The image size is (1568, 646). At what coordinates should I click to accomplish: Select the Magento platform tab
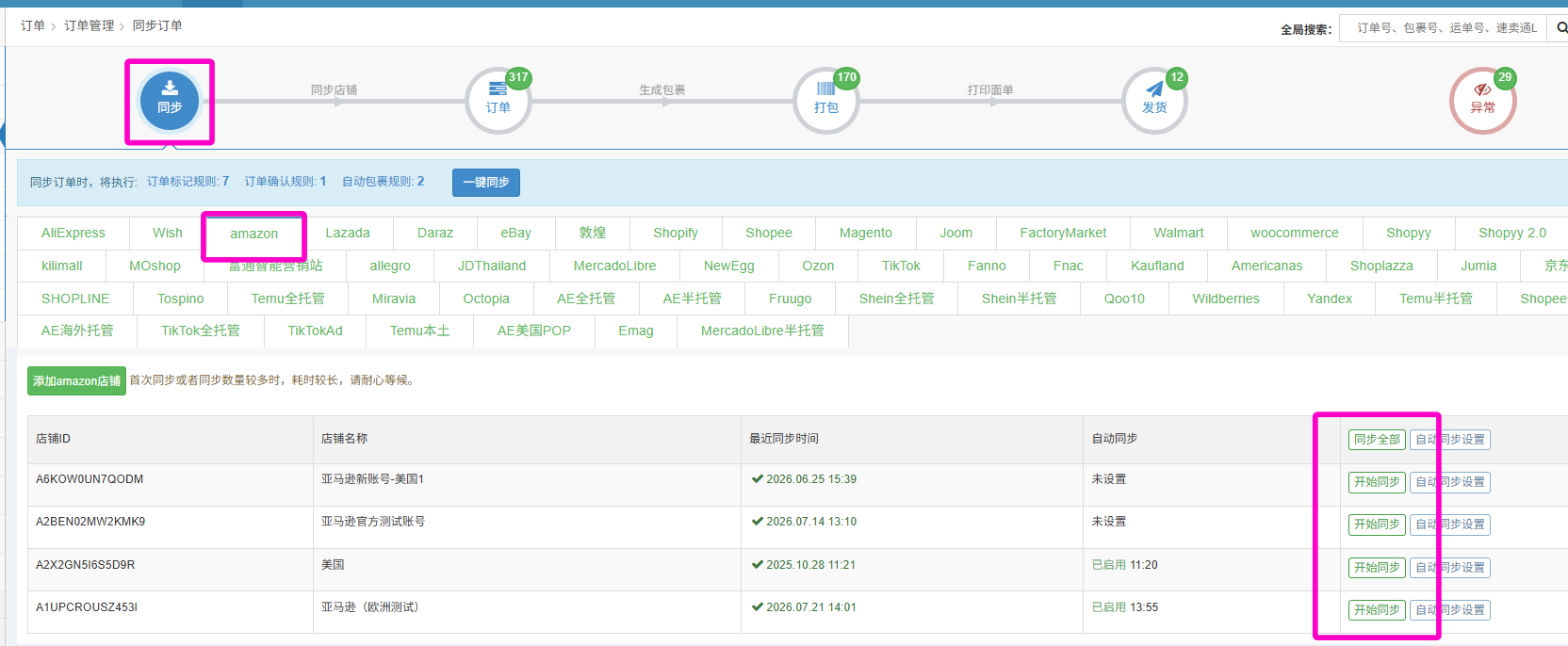(x=866, y=233)
